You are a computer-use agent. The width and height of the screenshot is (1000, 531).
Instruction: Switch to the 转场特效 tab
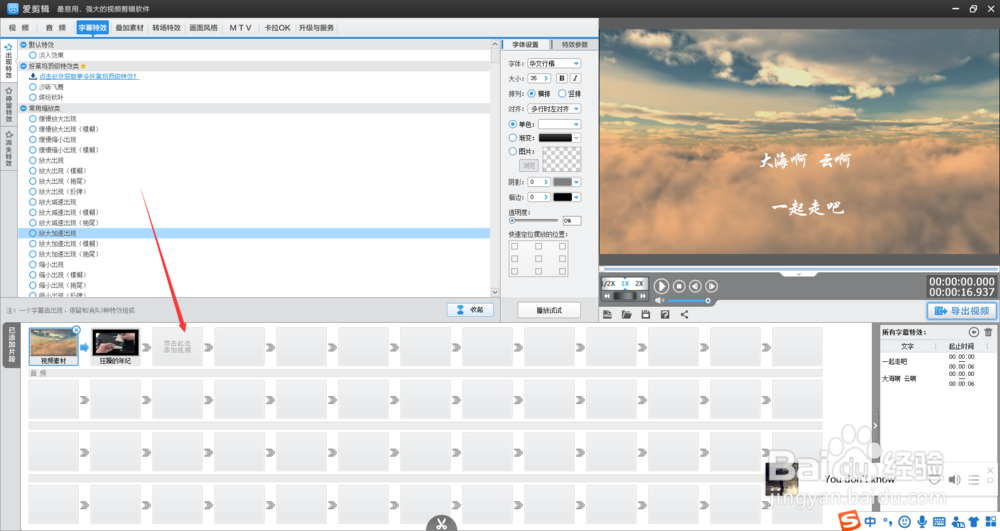[x=166, y=28]
